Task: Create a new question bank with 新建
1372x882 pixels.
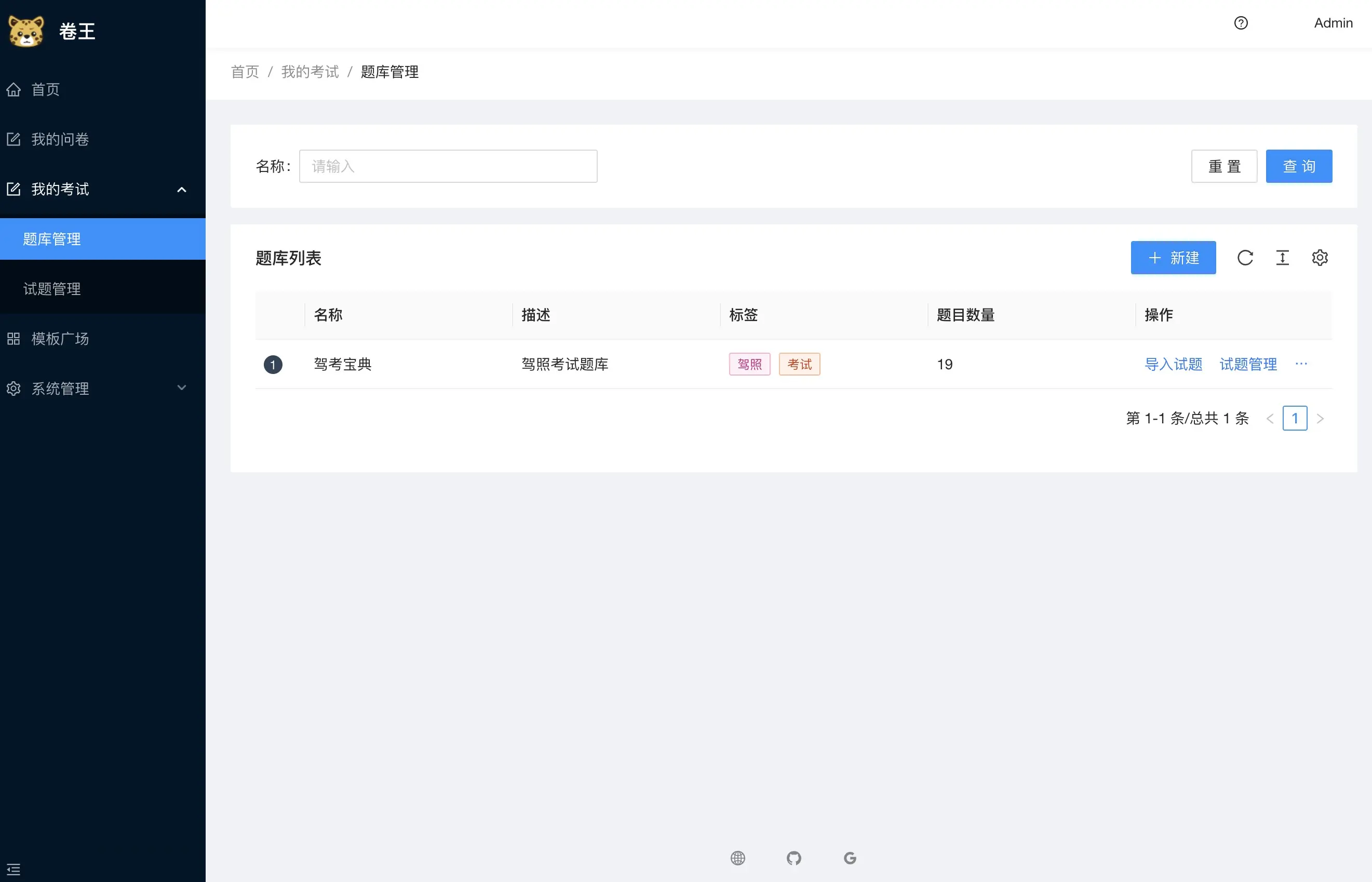Action: (1173, 258)
